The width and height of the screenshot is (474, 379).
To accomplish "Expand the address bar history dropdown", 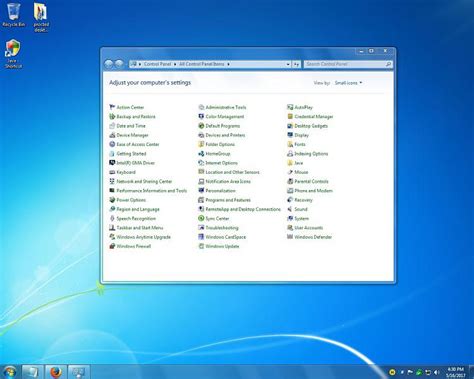I will click(x=288, y=64).
